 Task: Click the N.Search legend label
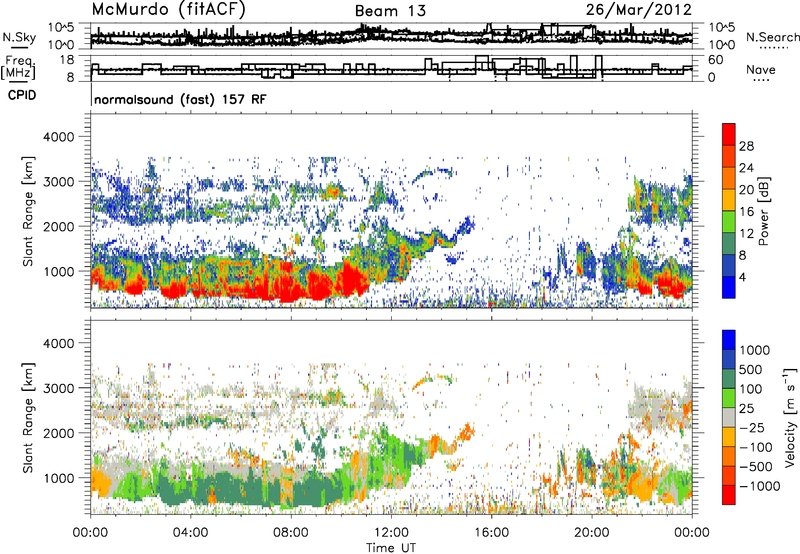(773, 37)
